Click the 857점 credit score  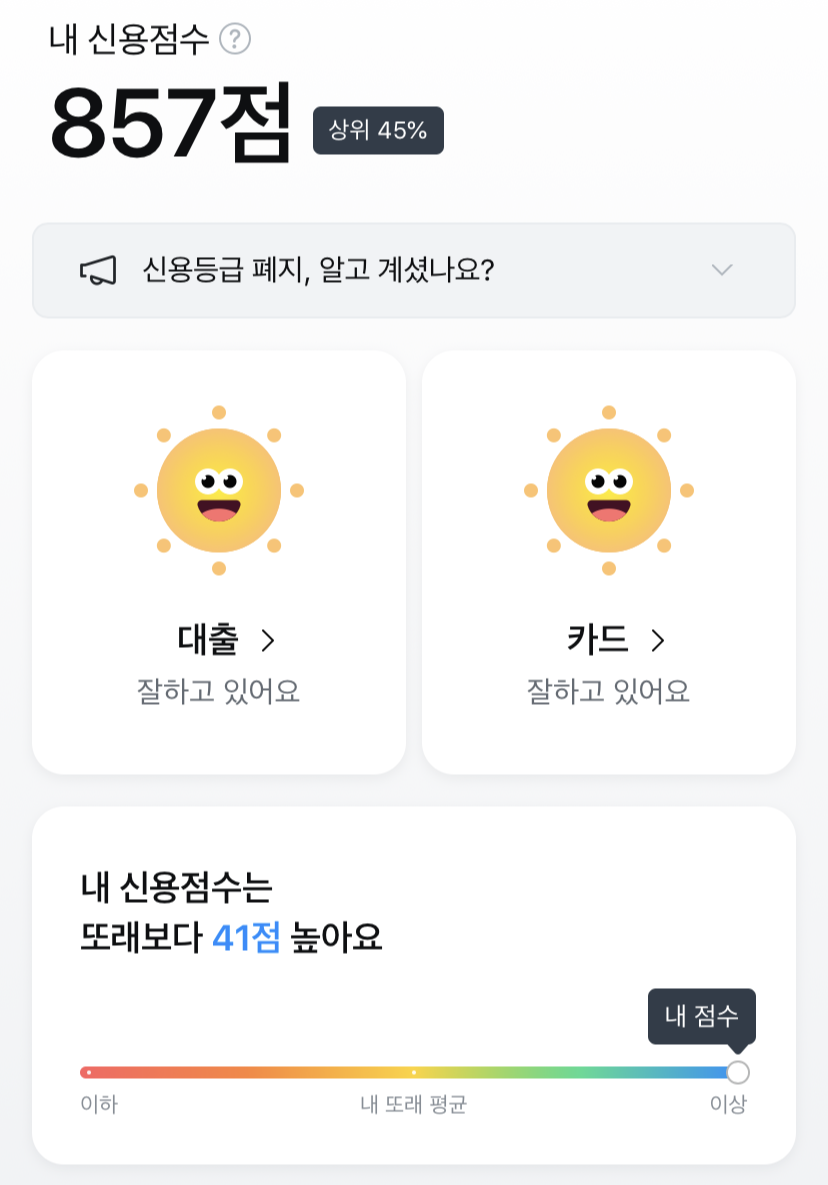point(170,122)
